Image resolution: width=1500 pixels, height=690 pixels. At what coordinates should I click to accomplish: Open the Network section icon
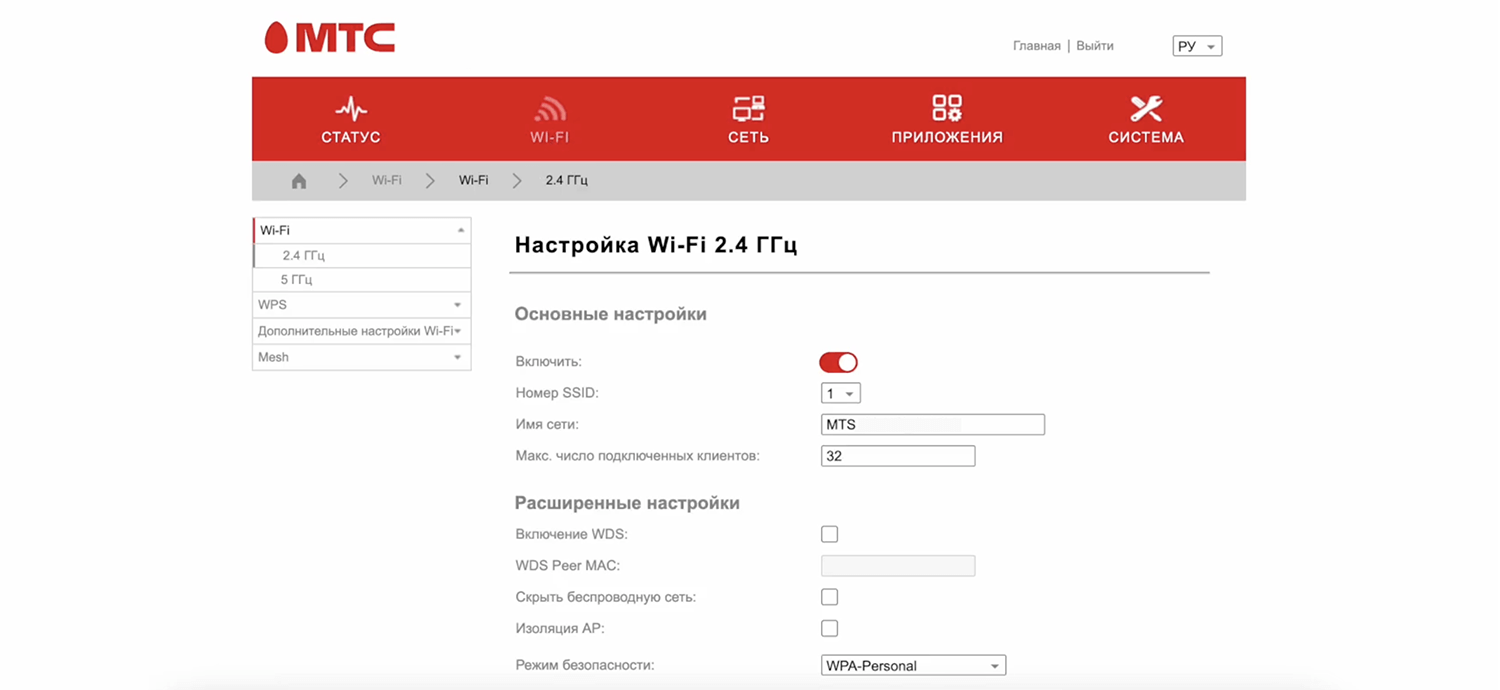[x=748, y=108]
